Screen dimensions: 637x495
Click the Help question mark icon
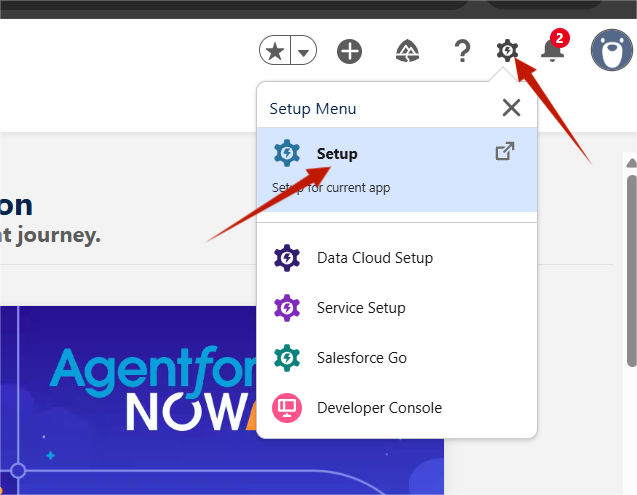(x=461, y=51)
